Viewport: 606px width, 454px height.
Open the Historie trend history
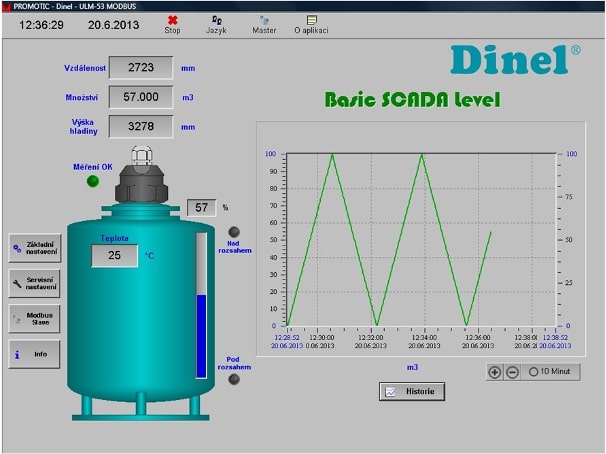(412, 391)
